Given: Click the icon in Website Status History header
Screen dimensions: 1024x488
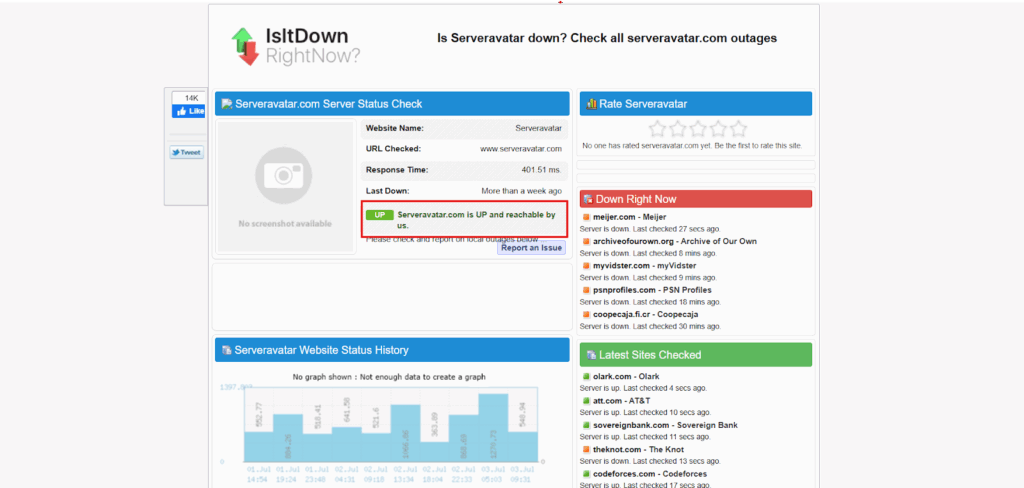Looking at the screenshot, I should pyautogui.click(x=227, y=350).
